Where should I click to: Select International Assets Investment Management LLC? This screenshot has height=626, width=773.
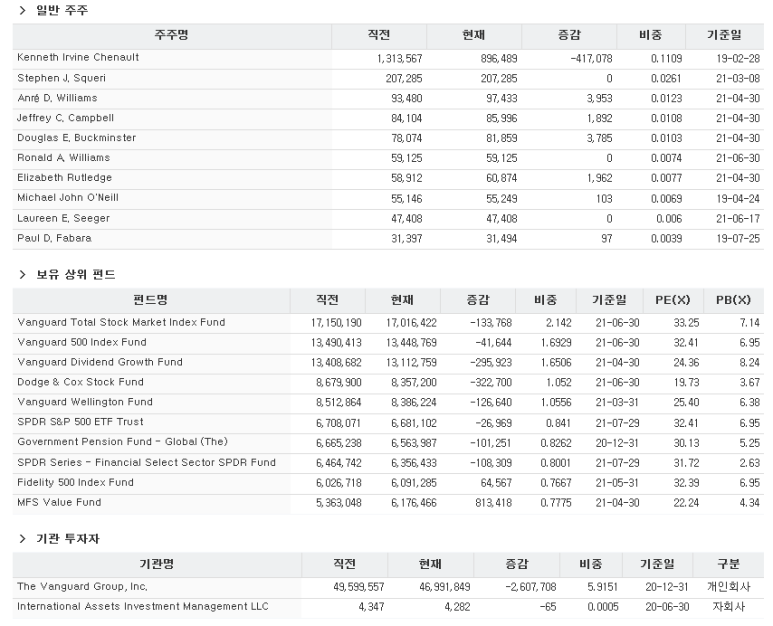(143, 606)
